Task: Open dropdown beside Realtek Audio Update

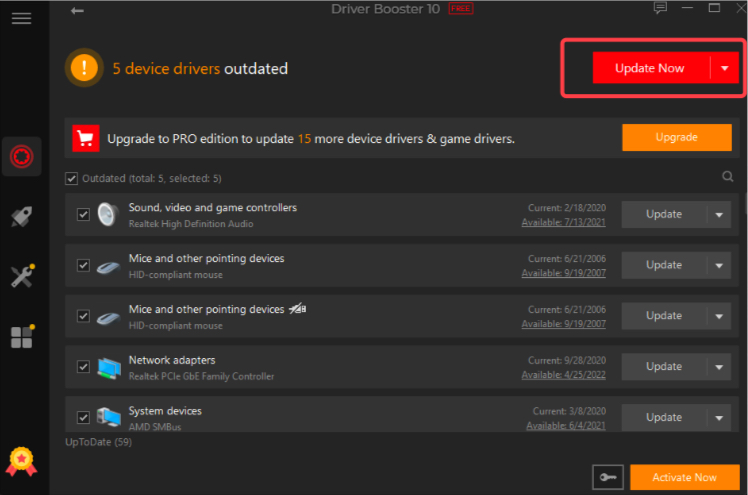Action: coord(719,215)
